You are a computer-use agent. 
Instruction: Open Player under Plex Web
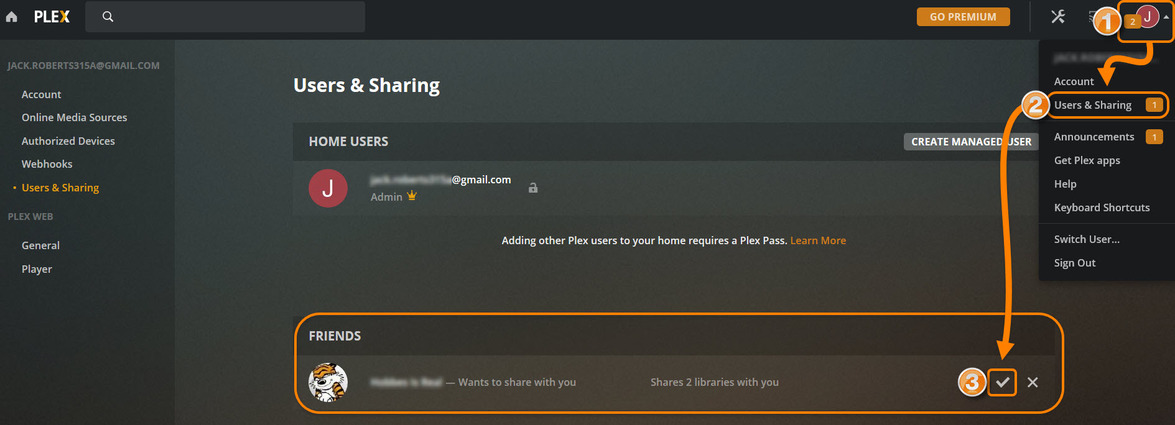click(37, 269)
